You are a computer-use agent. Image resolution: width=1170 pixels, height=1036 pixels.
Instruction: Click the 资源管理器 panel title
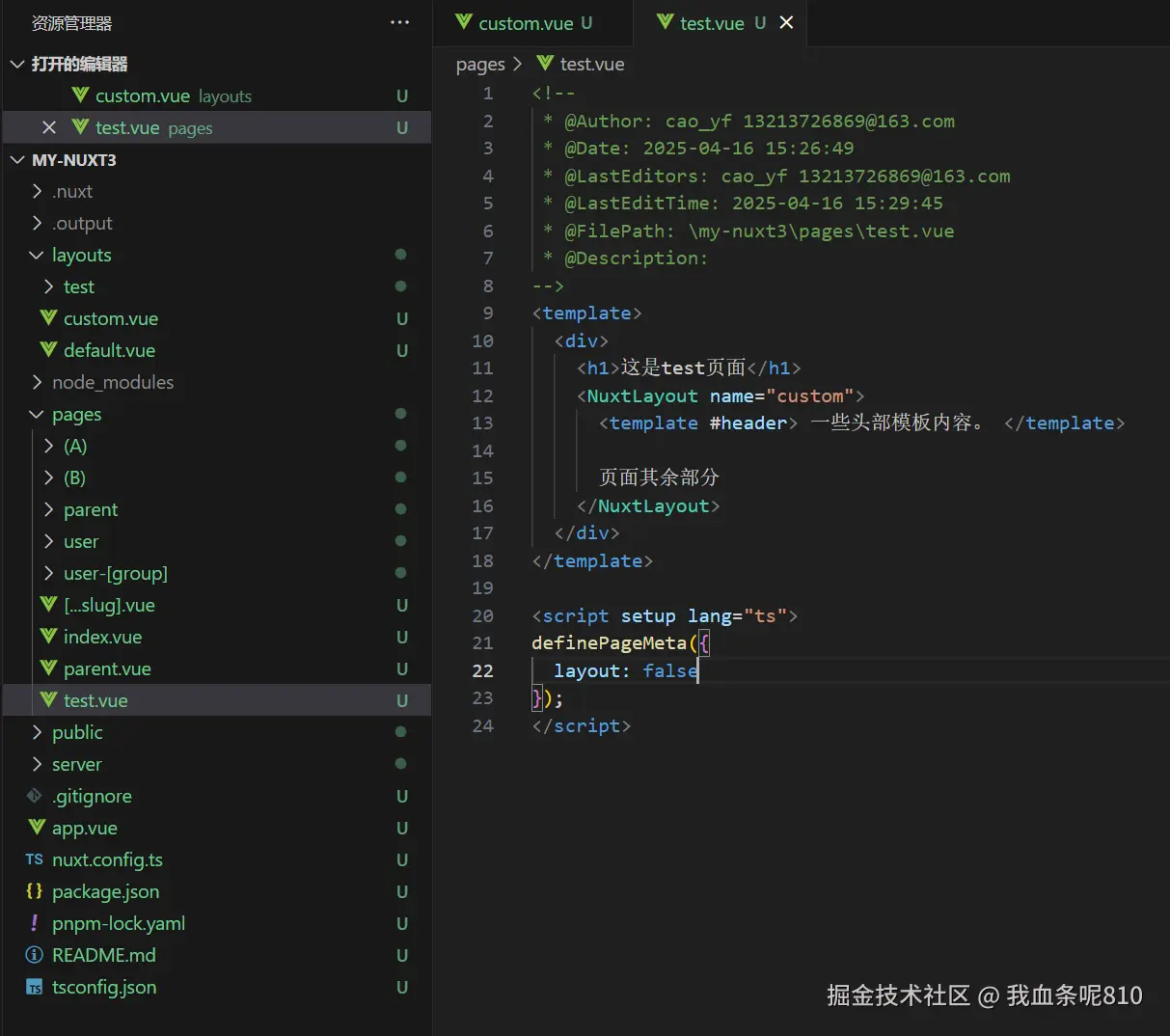pos(71,23)
